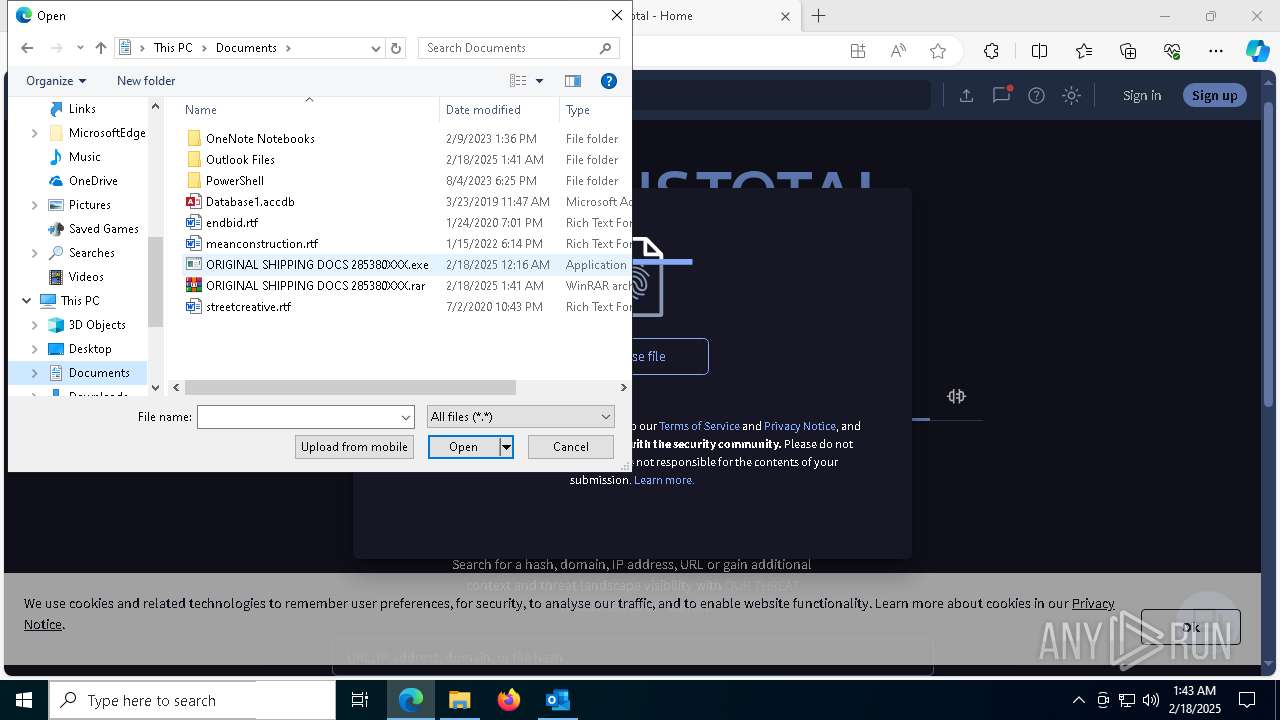Select OneDrive in the navigation tree
Image resolution: width=1280 pixels, height=720 pixels.
click(x=93, y=181)
